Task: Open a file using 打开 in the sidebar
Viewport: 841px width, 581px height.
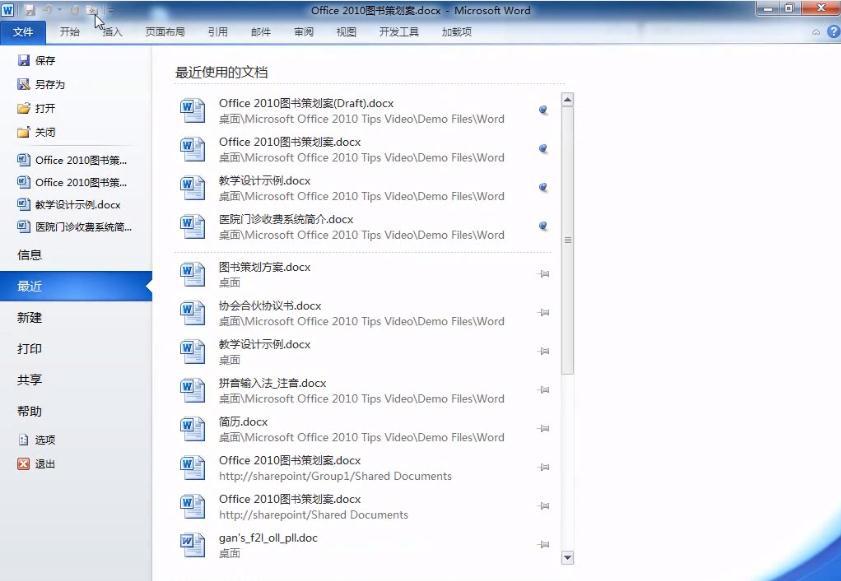Action: [x=36, y=108]
